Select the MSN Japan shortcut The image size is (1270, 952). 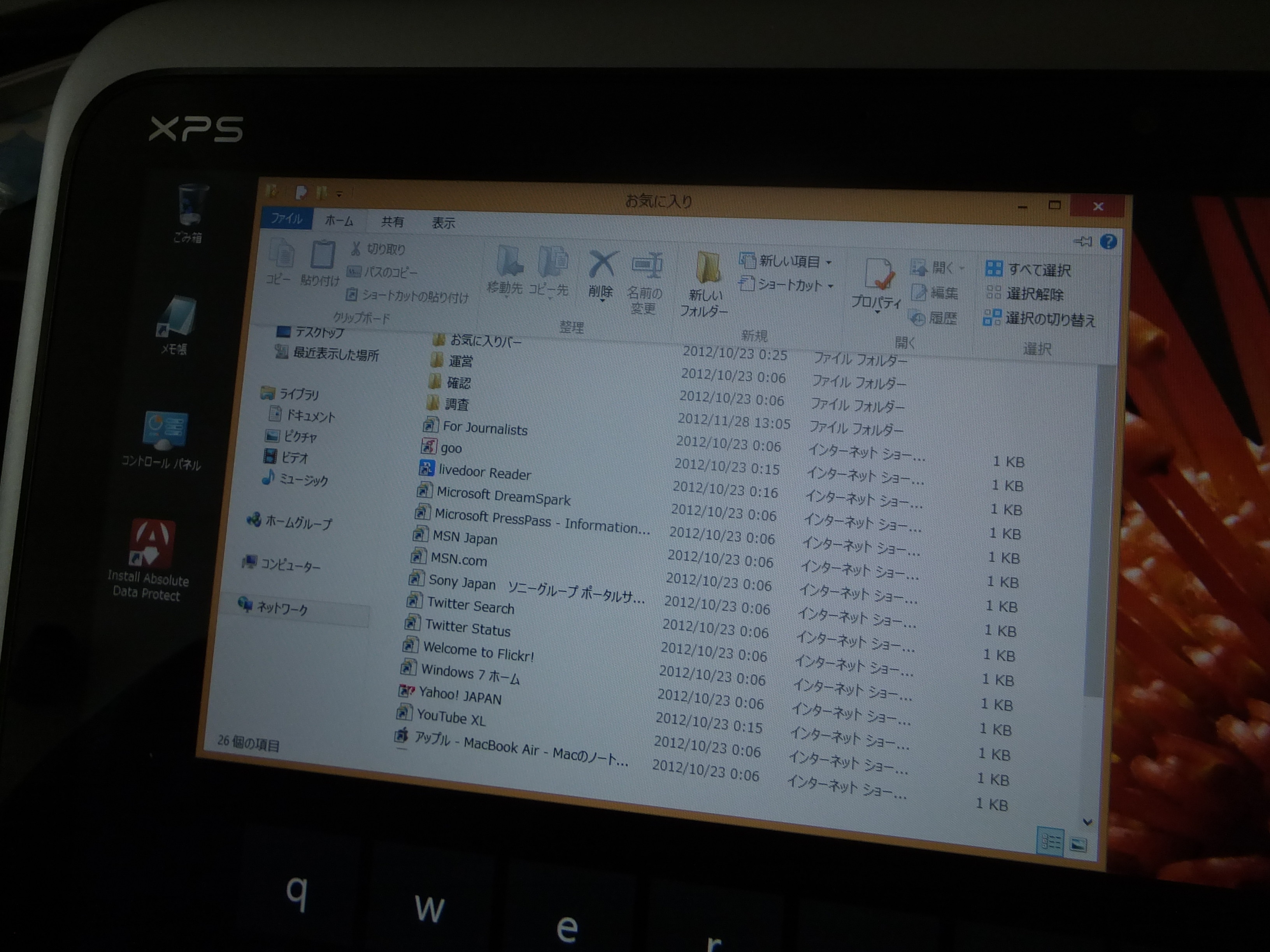pyautogui.click(x=455, y=537)
